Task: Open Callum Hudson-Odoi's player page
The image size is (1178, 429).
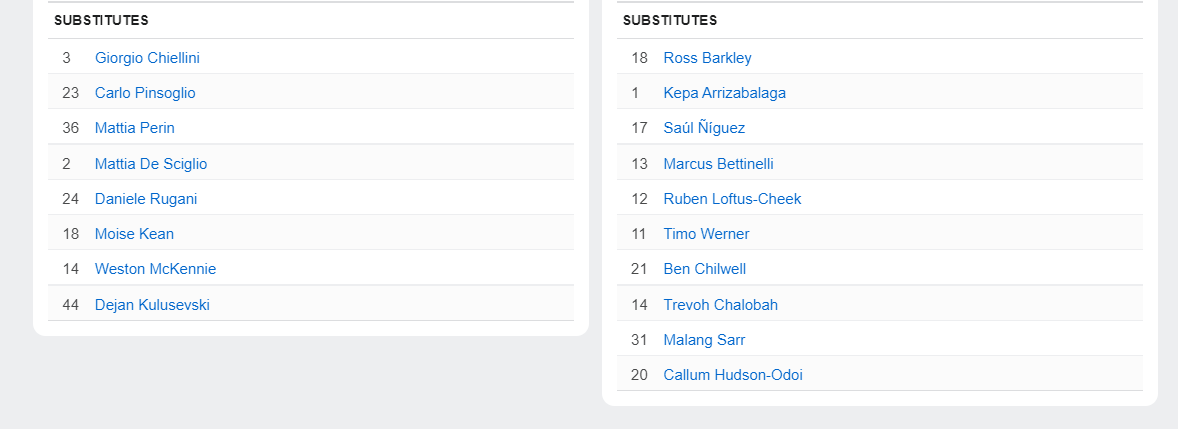Action: (x=733, y=375)
